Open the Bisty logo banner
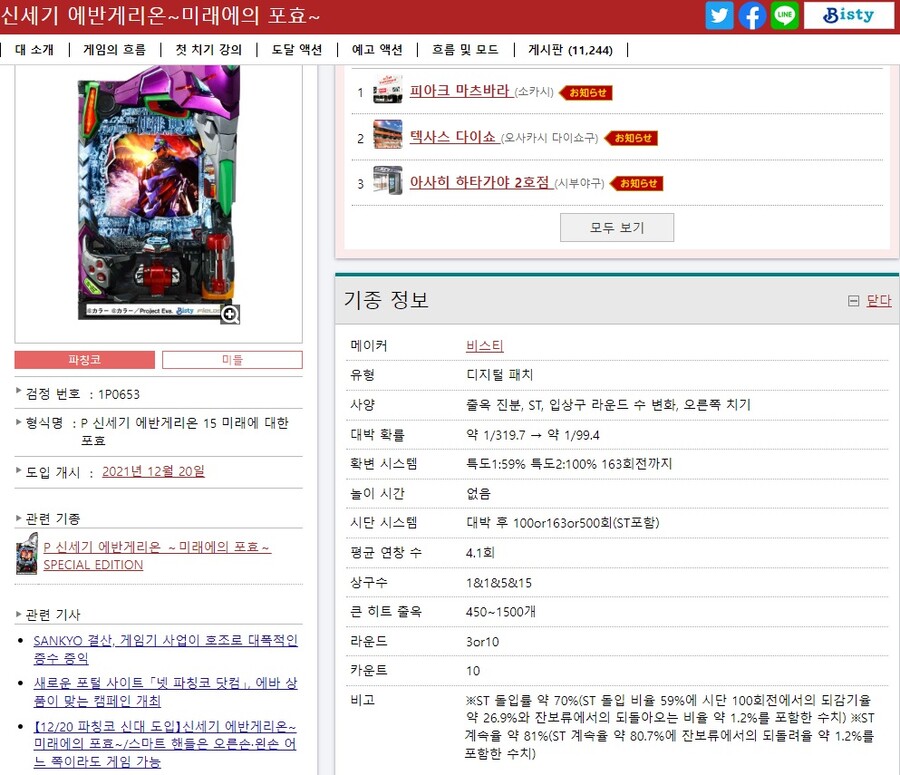This screenshot has width=900, height=775. 849,16
